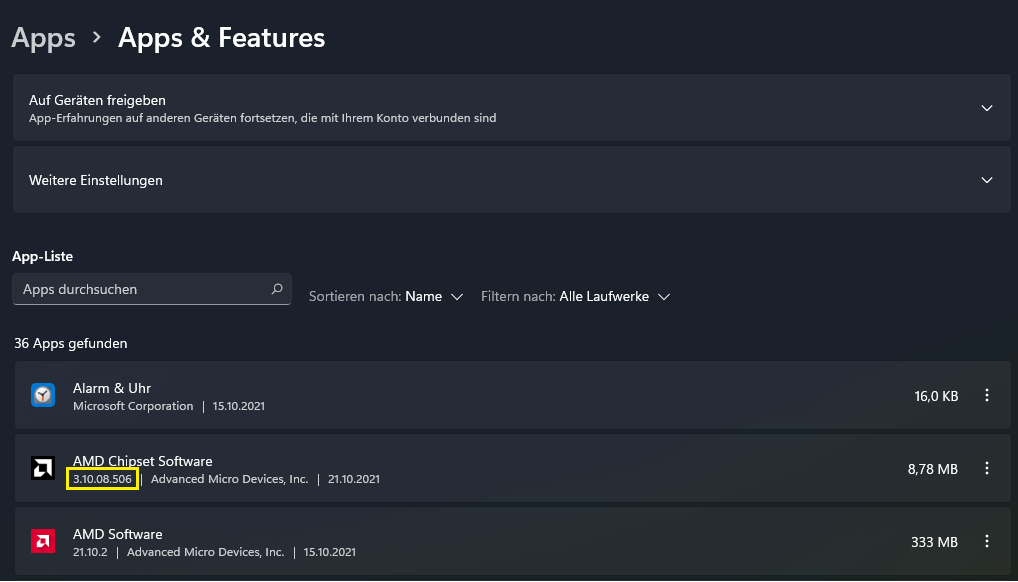Image resolution: width=1018 pixels, height=582 pixels.
Task: Click the App-Erfahrungen description text
Action: click(x=262, y=118)
